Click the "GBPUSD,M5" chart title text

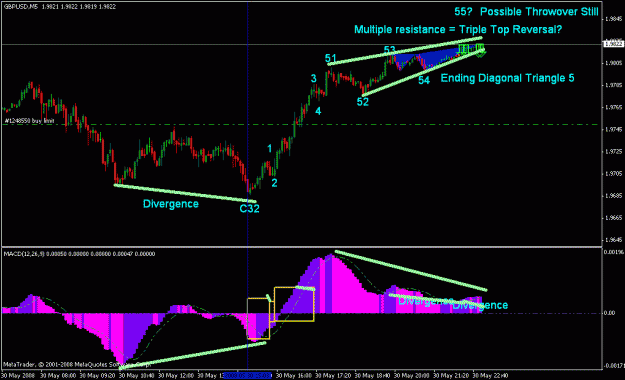[x=21, y=7]
